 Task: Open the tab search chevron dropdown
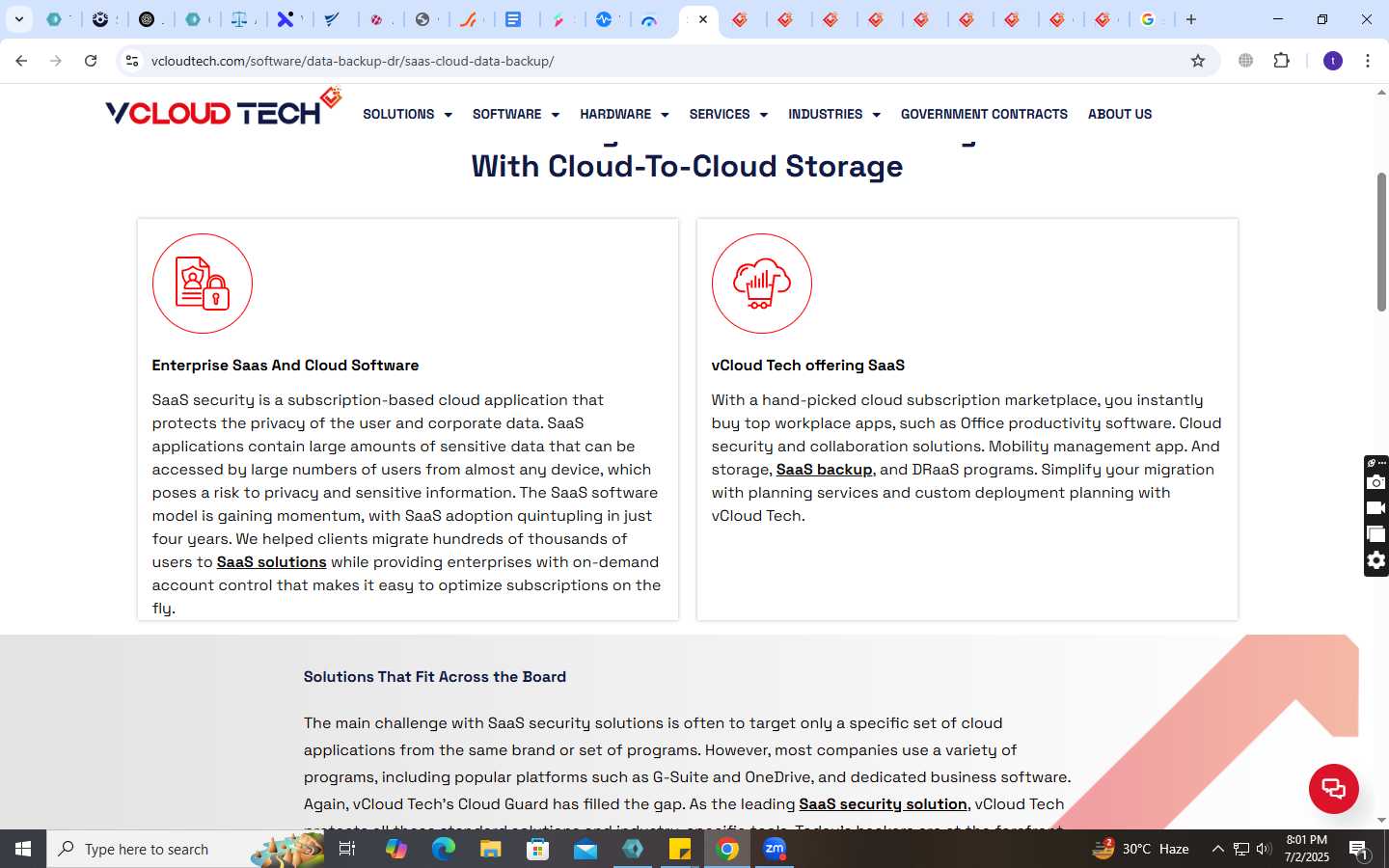[18, 19]
